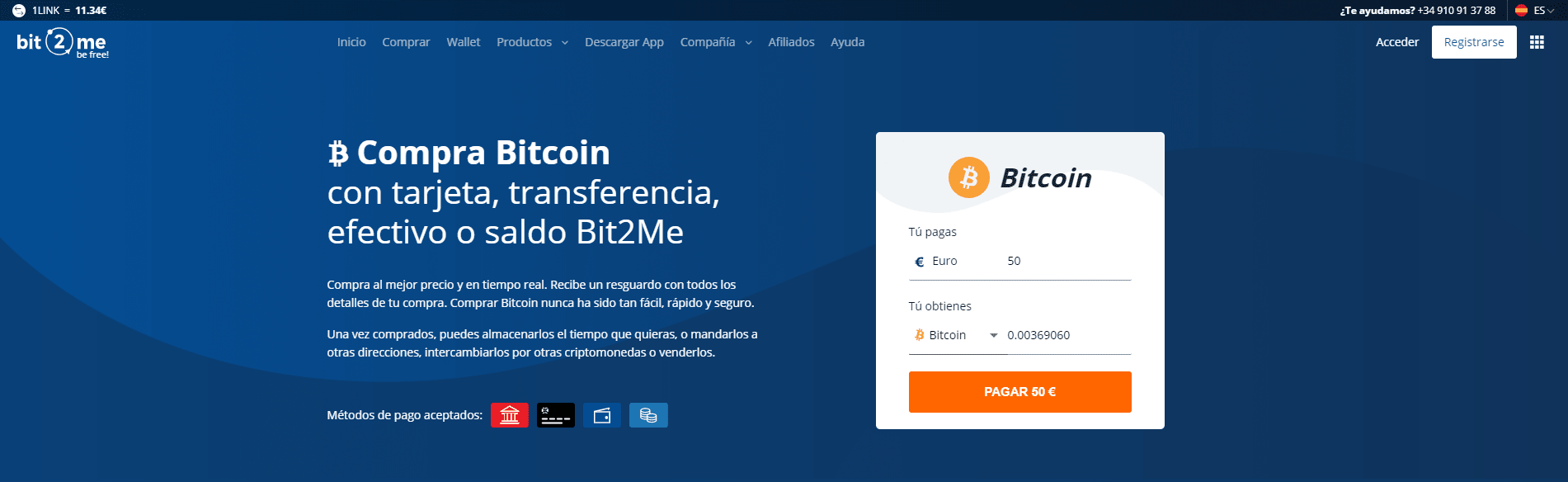Select the cash coins payment method icon
This screenshot has height=482, width=1568.
(648, 415)
